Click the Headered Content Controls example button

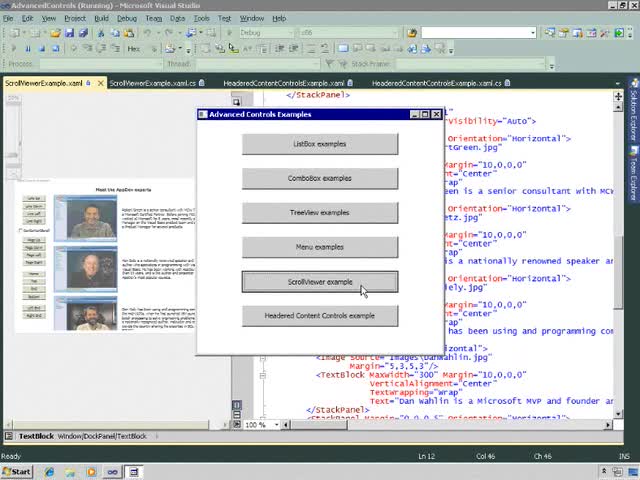tap(320, 316)
